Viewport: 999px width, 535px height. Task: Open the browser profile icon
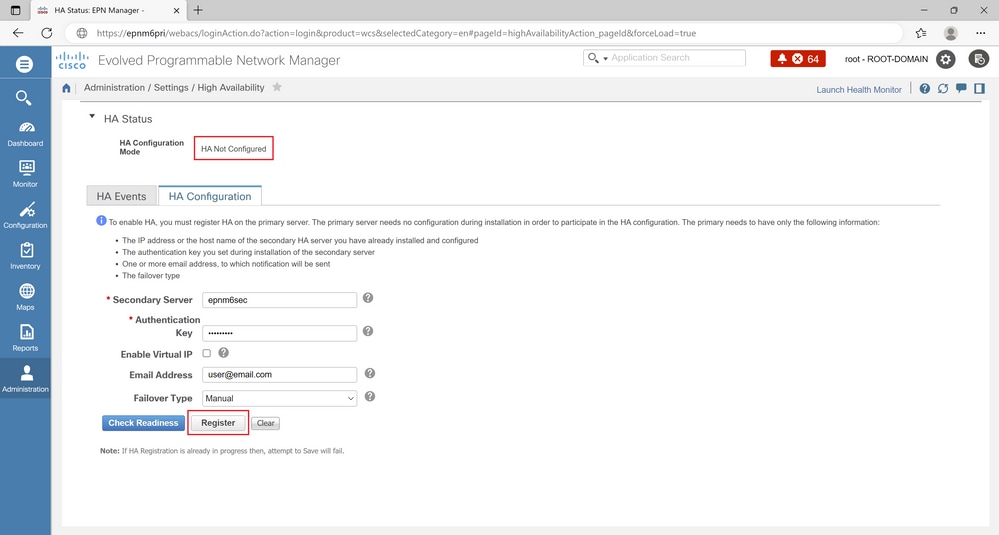point(951,33)
